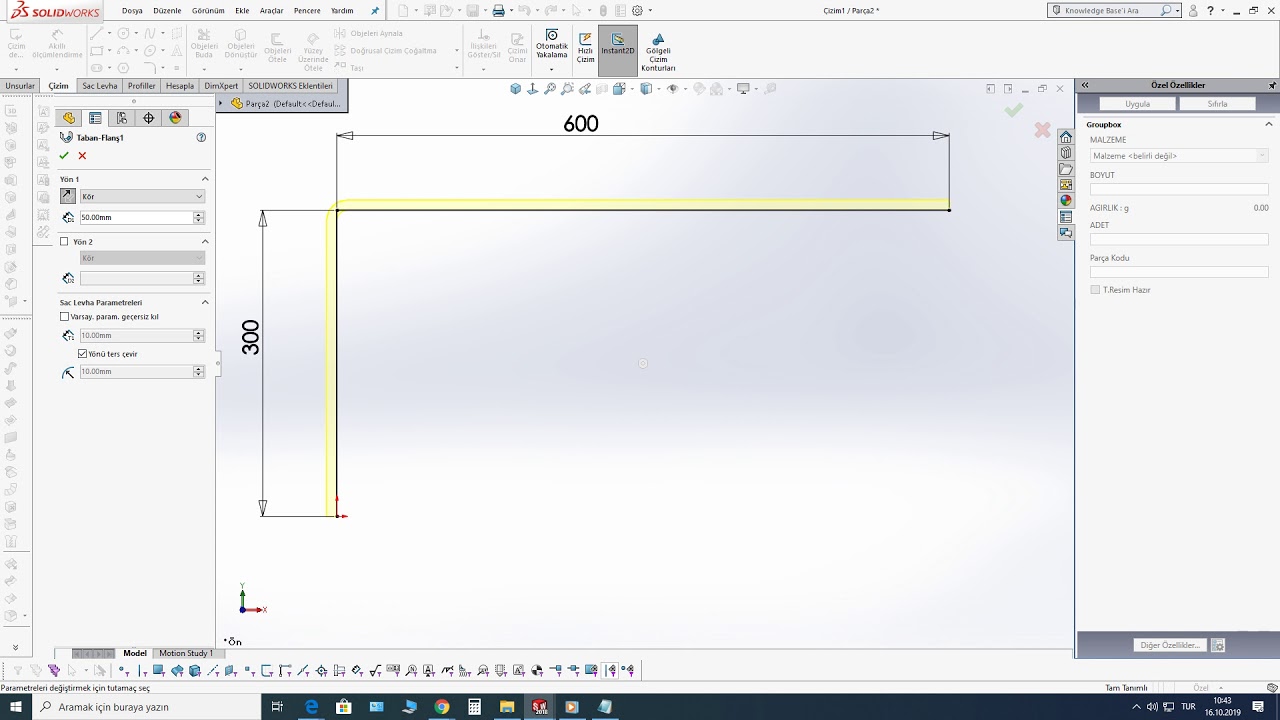Switch to the Hesapla tab
The height and width of the screenshot is (720, 1280).
180,86
